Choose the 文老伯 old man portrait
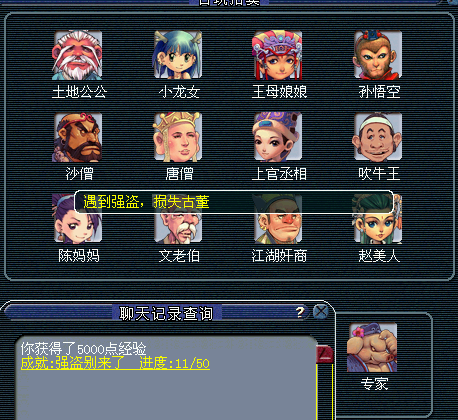This screenshot has height=420, width=458. (x=178, y=219)
